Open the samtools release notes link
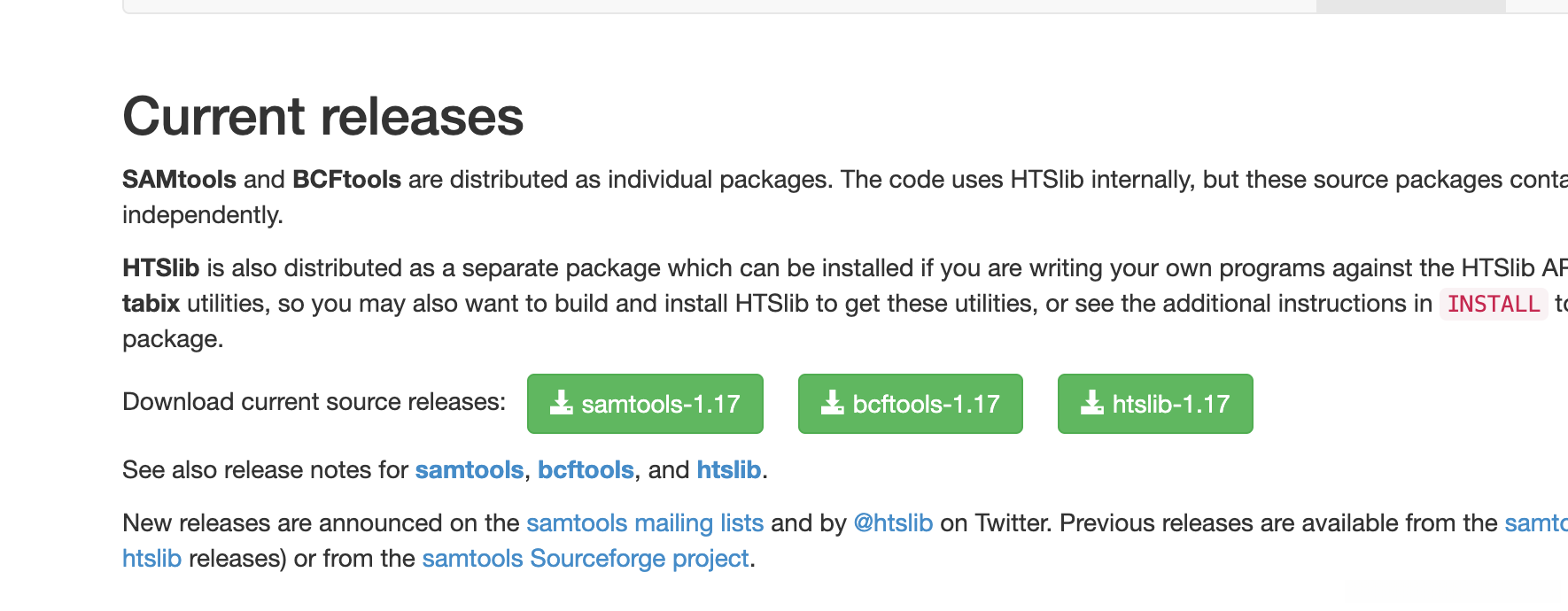Viewport: 1568px width, 611px height. 469,469
